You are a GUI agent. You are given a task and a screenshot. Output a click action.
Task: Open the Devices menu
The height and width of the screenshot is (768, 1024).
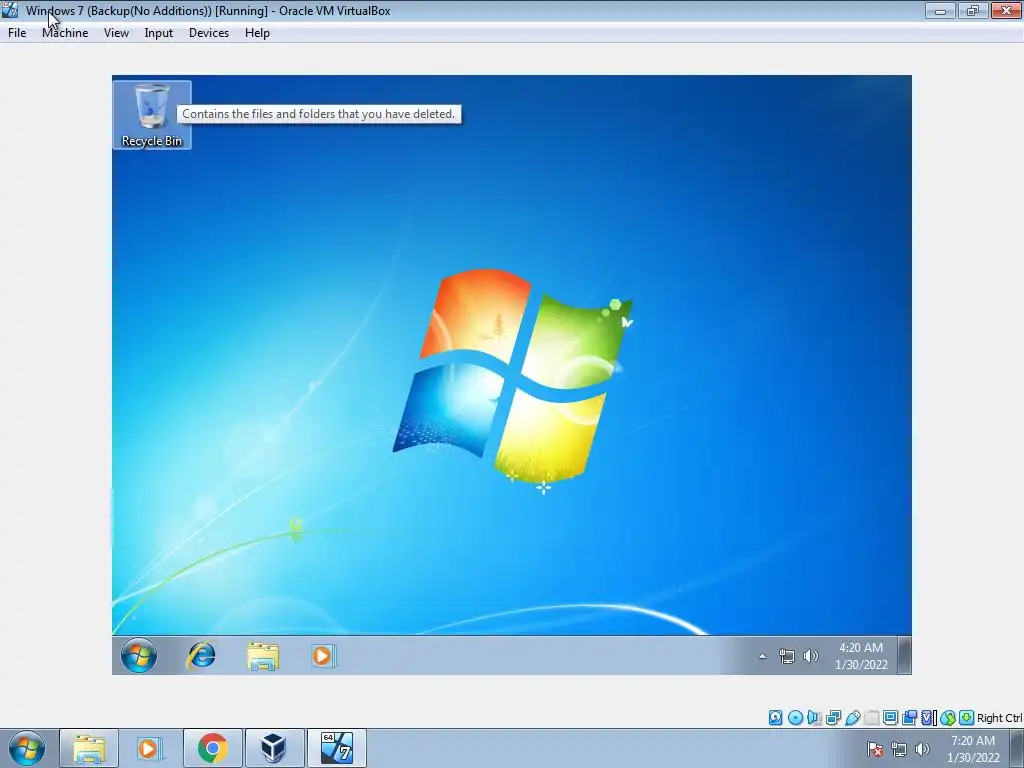209,33
